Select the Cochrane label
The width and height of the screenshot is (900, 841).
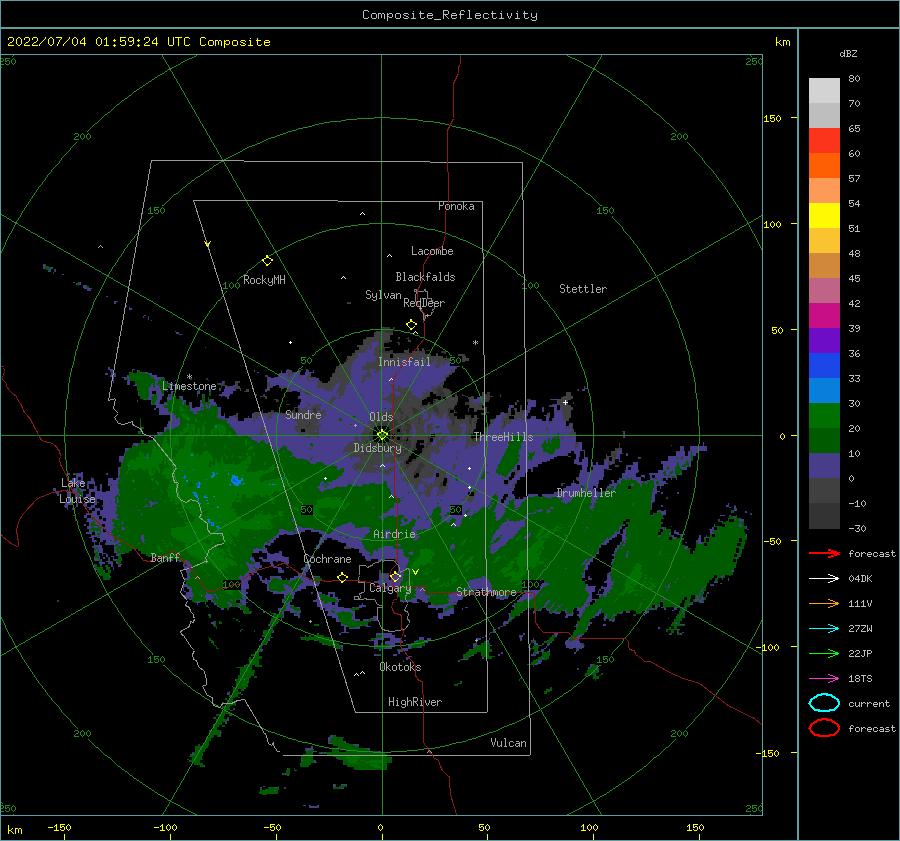(327, 559)
